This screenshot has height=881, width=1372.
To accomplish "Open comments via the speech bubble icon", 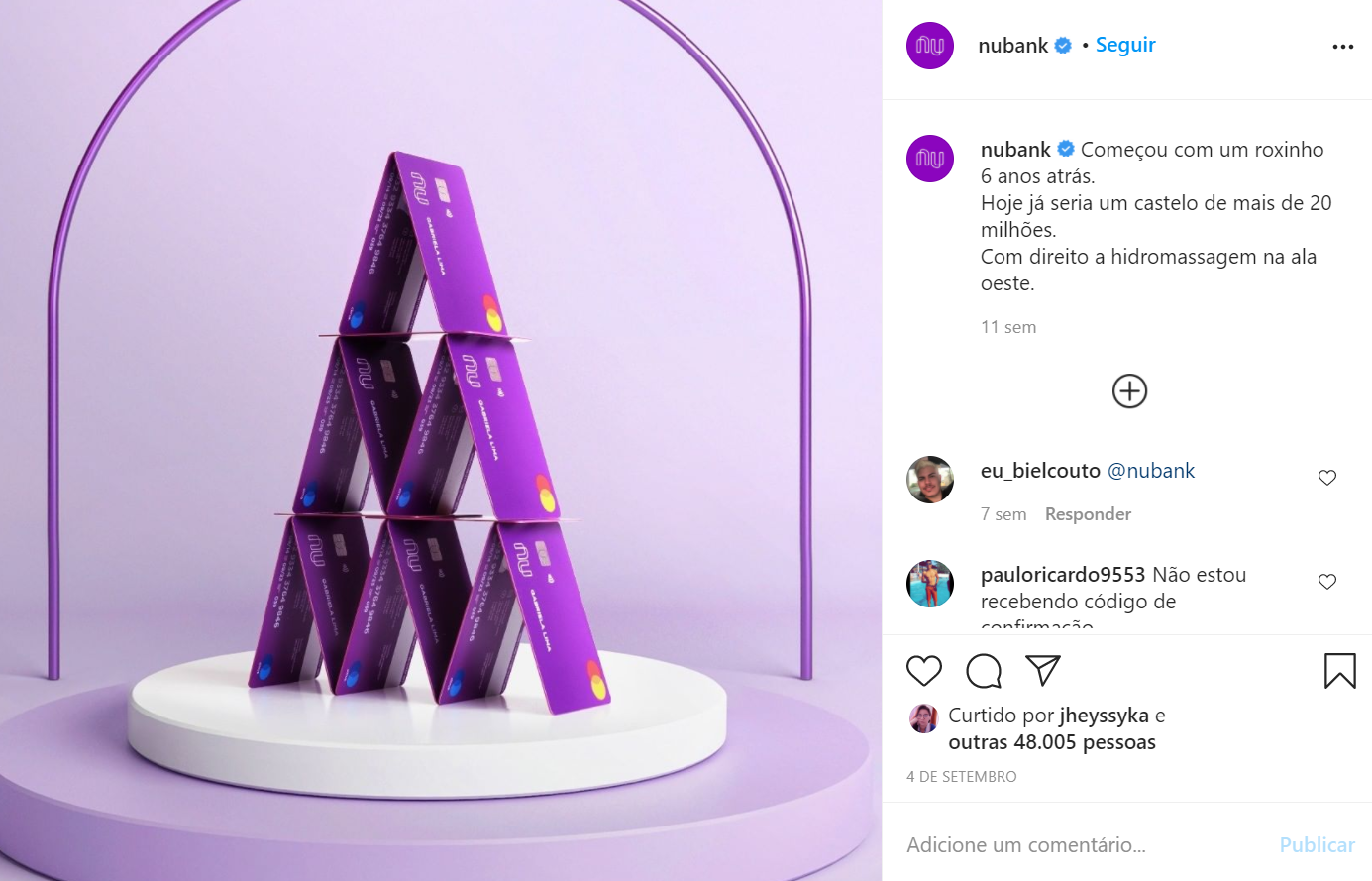I will point(984,671).
